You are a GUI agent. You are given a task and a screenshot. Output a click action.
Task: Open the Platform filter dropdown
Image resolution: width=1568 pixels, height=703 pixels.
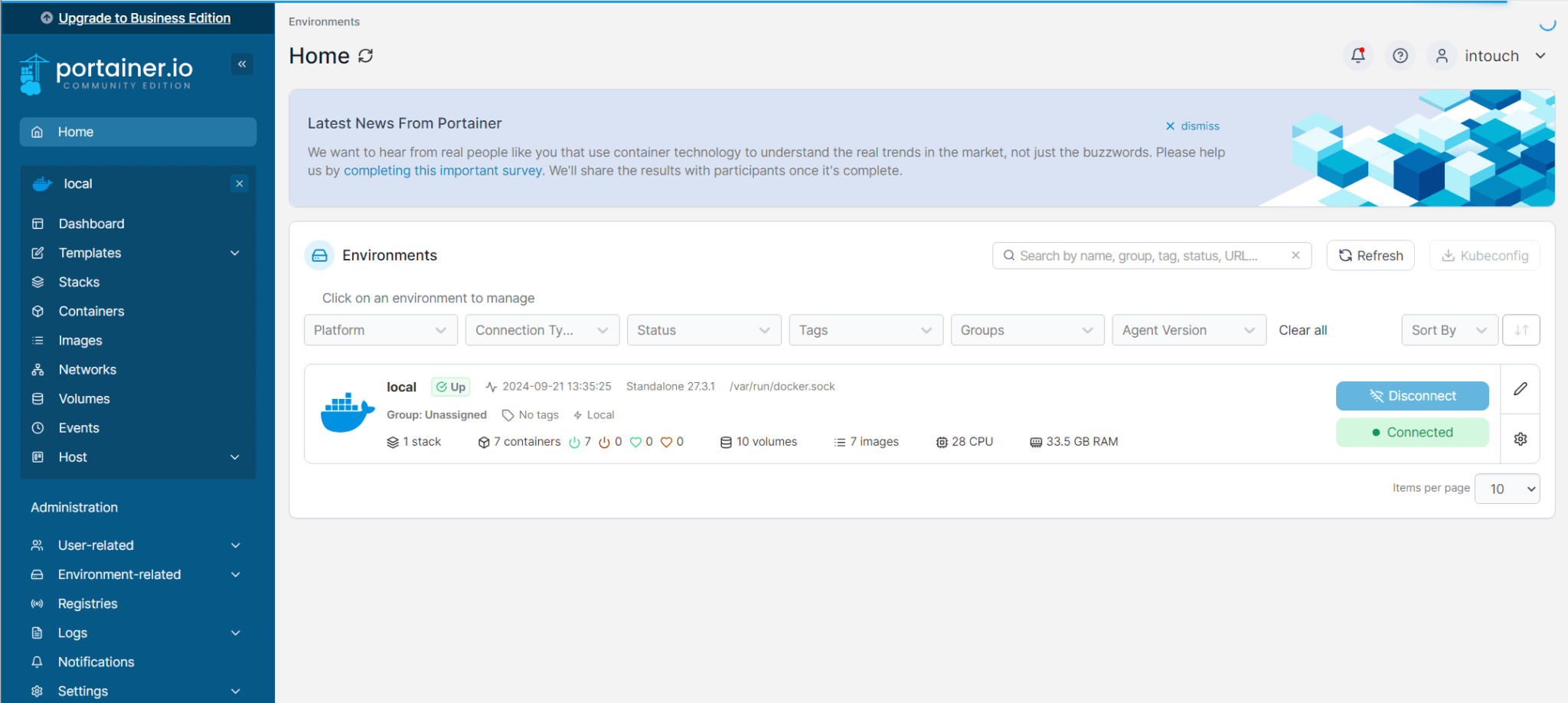point(380,330)
